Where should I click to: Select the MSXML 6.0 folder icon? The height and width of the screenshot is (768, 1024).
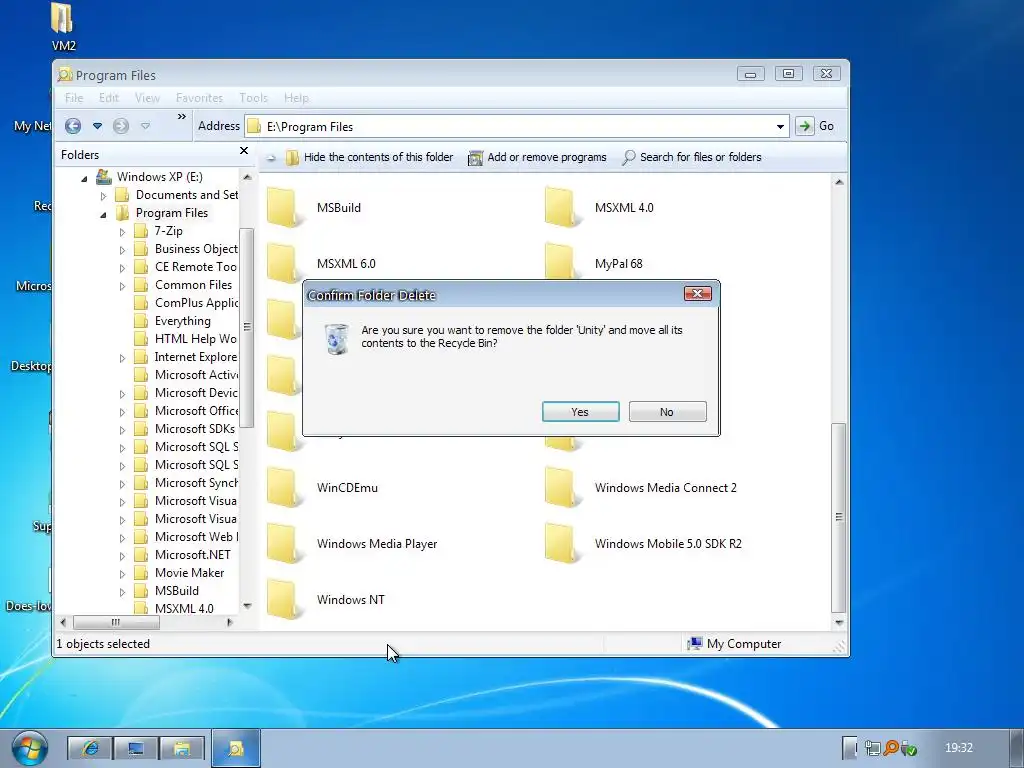(283, 263)
